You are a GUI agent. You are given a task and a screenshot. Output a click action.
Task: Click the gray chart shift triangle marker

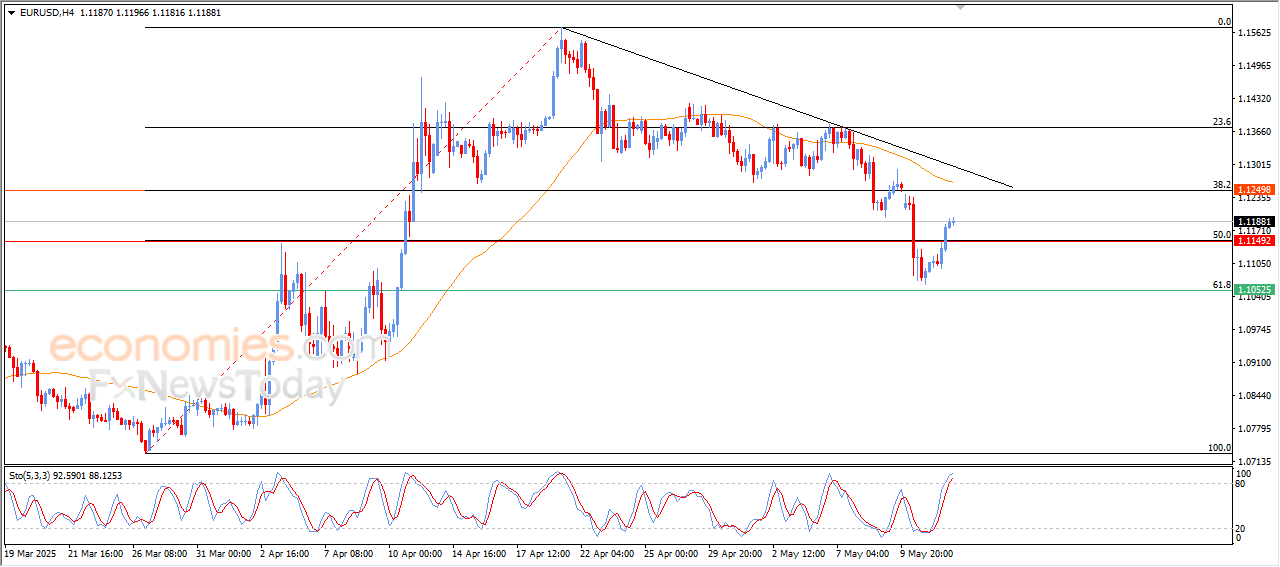[962, 7]
